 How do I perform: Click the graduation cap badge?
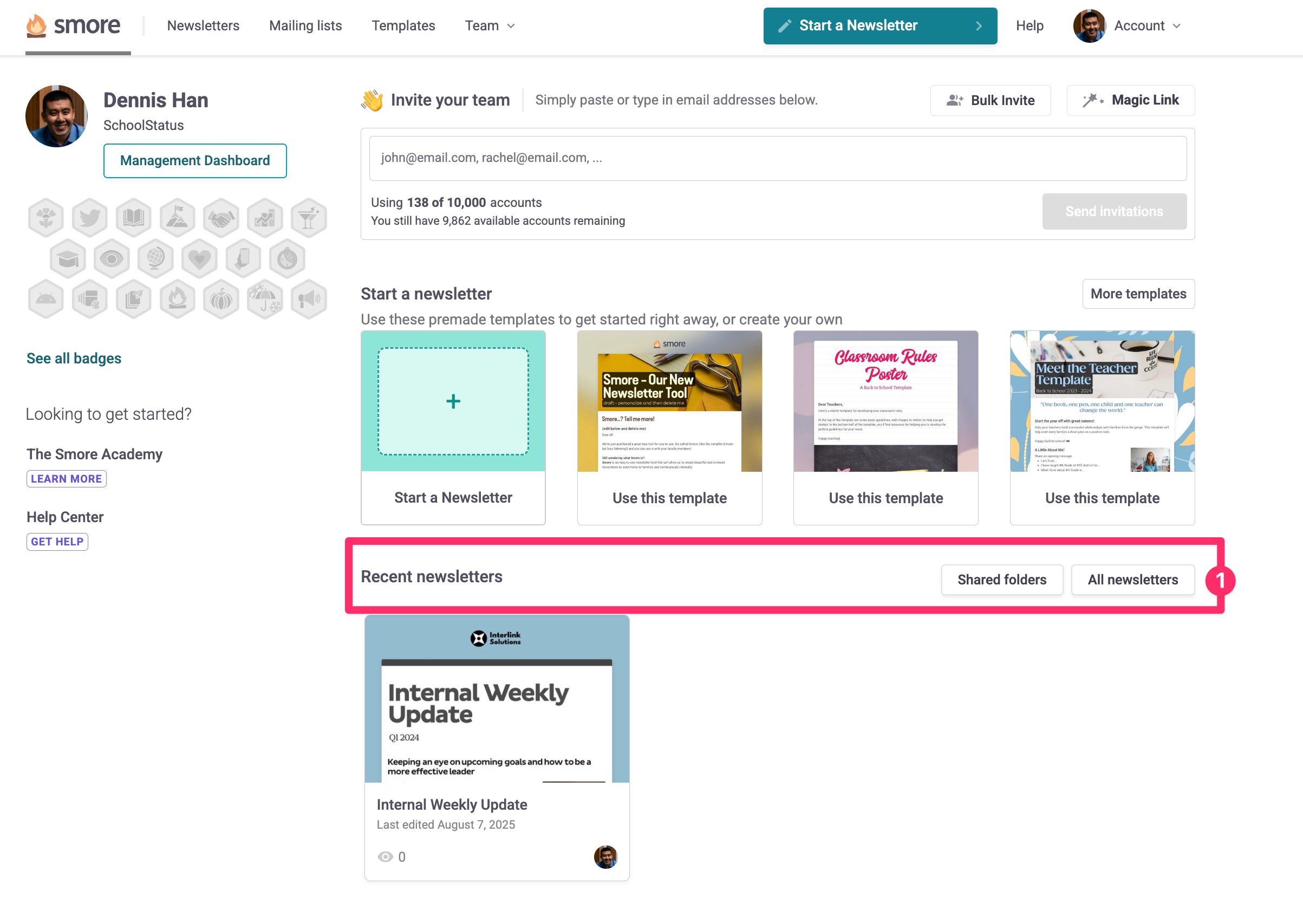(x=68, y=259)
